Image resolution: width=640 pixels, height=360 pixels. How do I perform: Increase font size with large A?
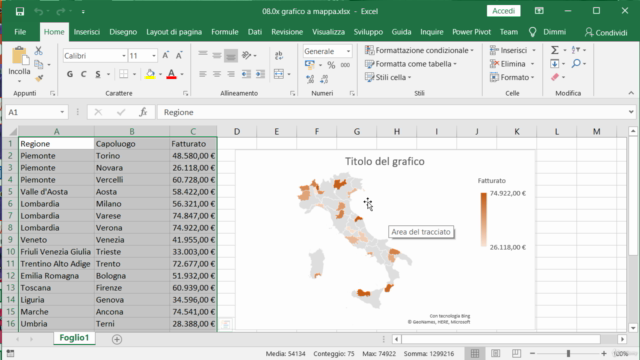pyautogui.click(x=165, y=56)
